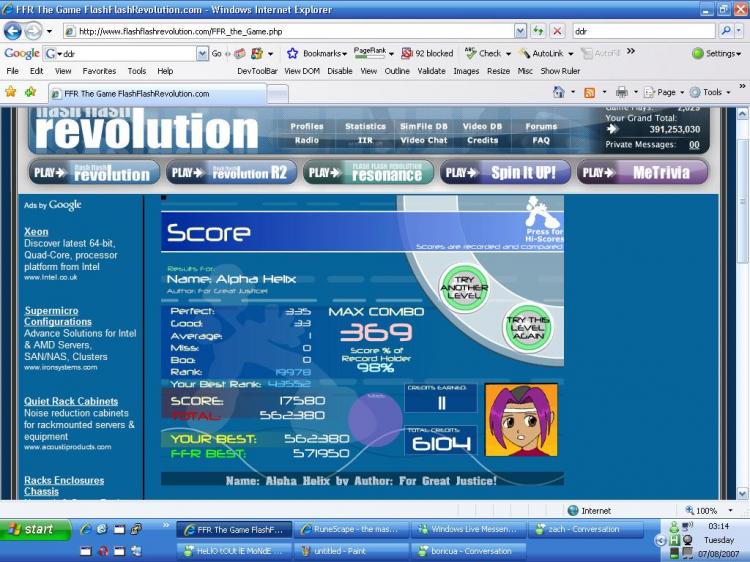
Task: Click the browser Back arrow button
Action: pos(13,32)
